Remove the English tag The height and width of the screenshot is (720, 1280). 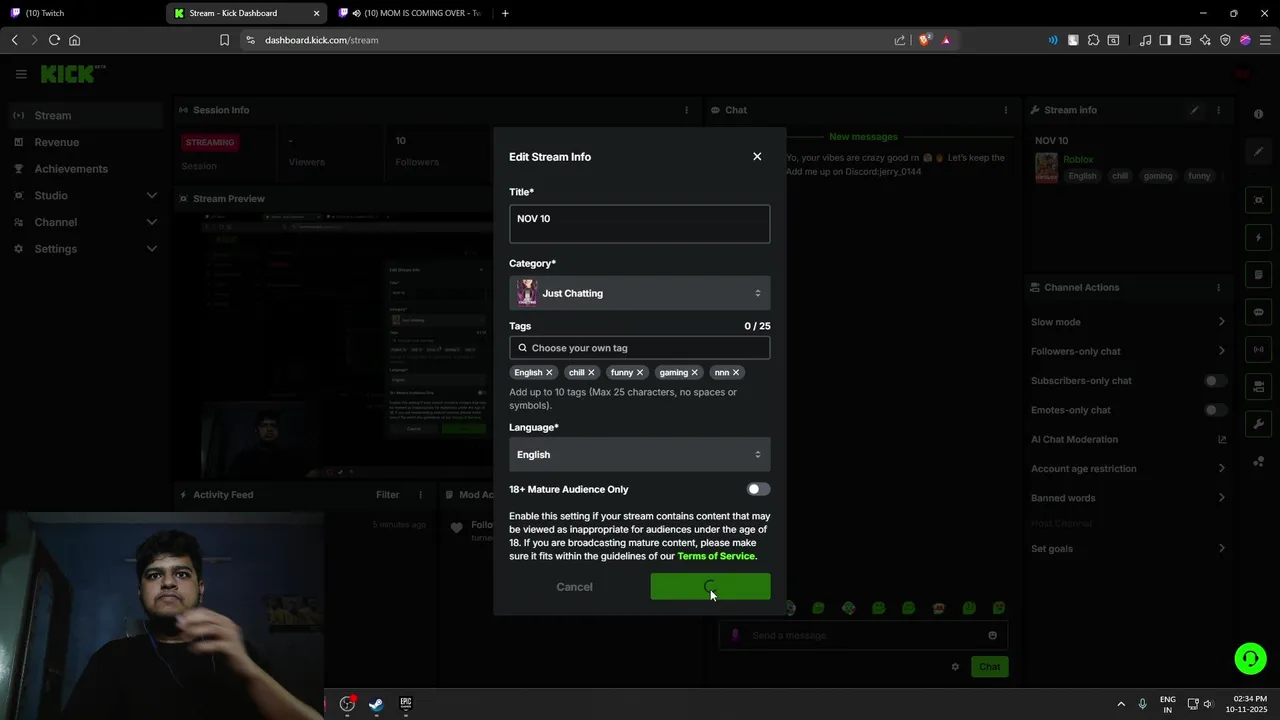click(549, 372)
